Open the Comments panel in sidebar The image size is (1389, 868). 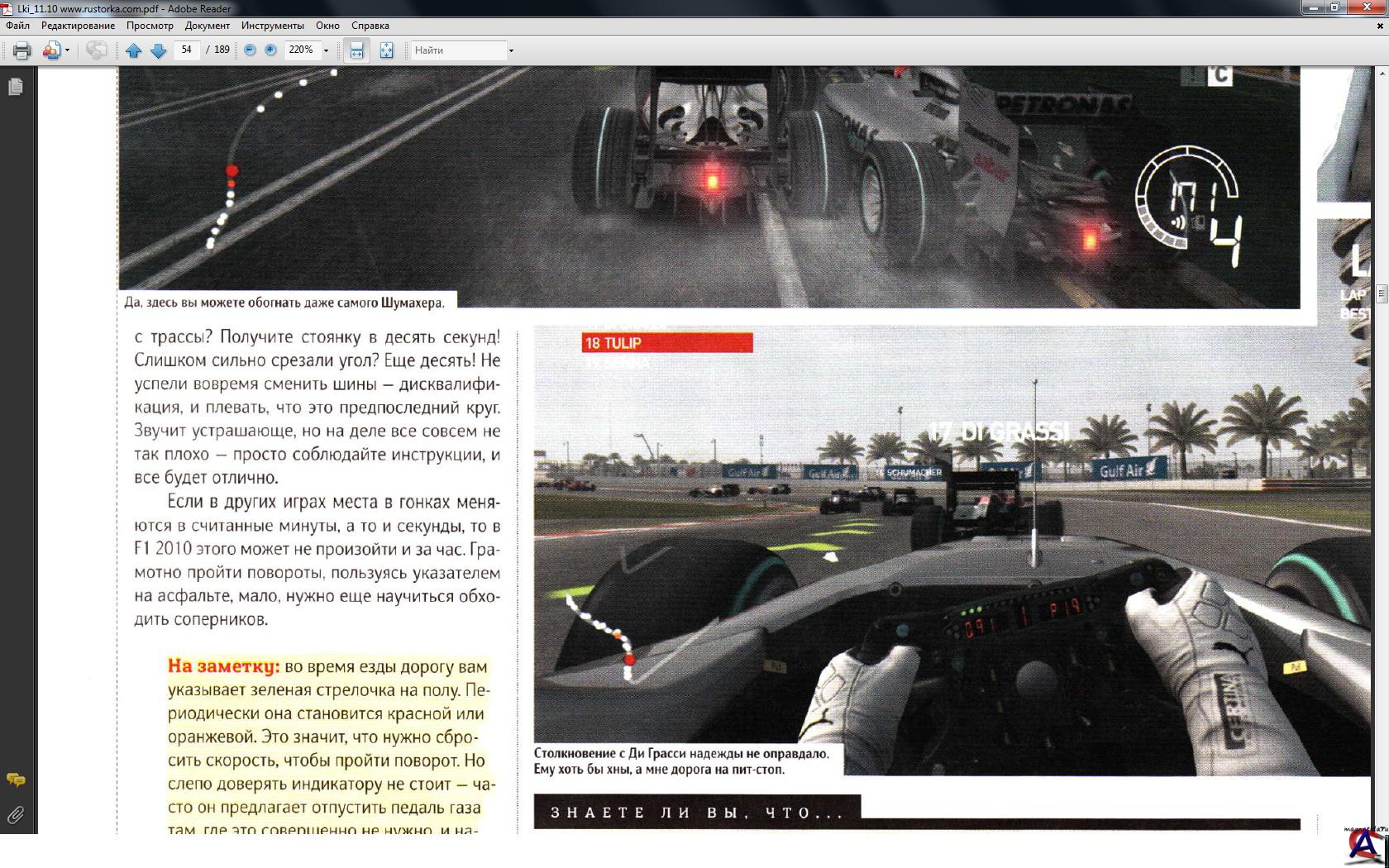[x=16, y=780]
